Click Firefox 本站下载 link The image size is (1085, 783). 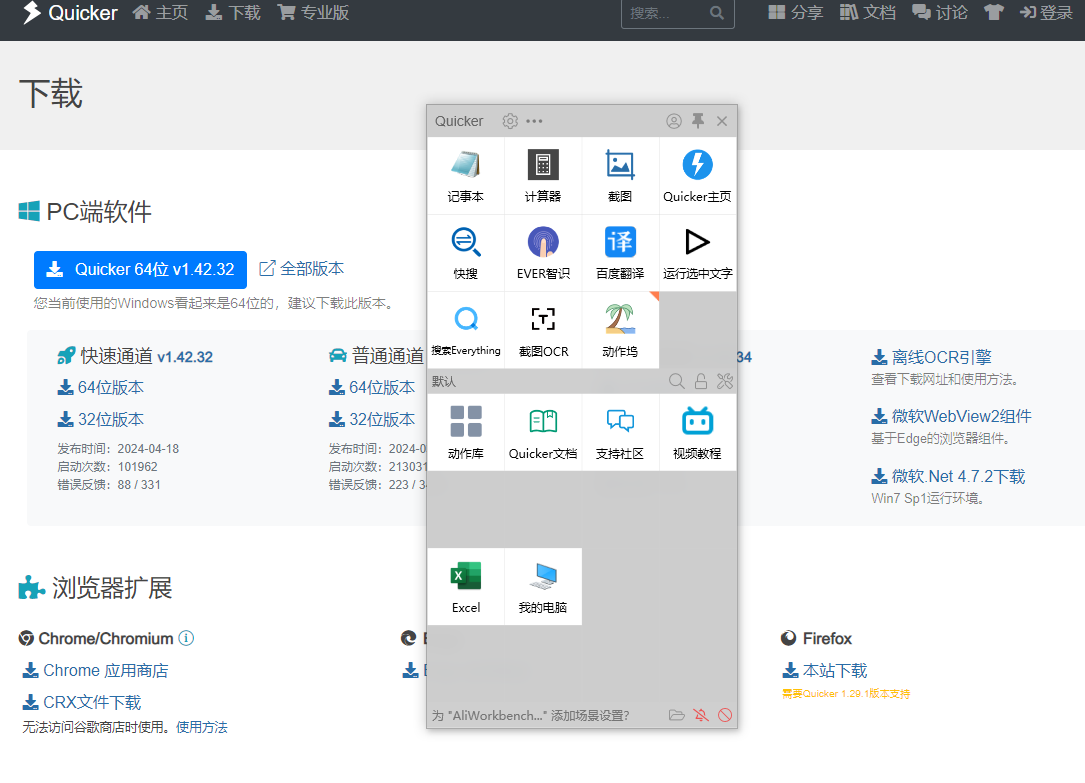tap(825, 670)
